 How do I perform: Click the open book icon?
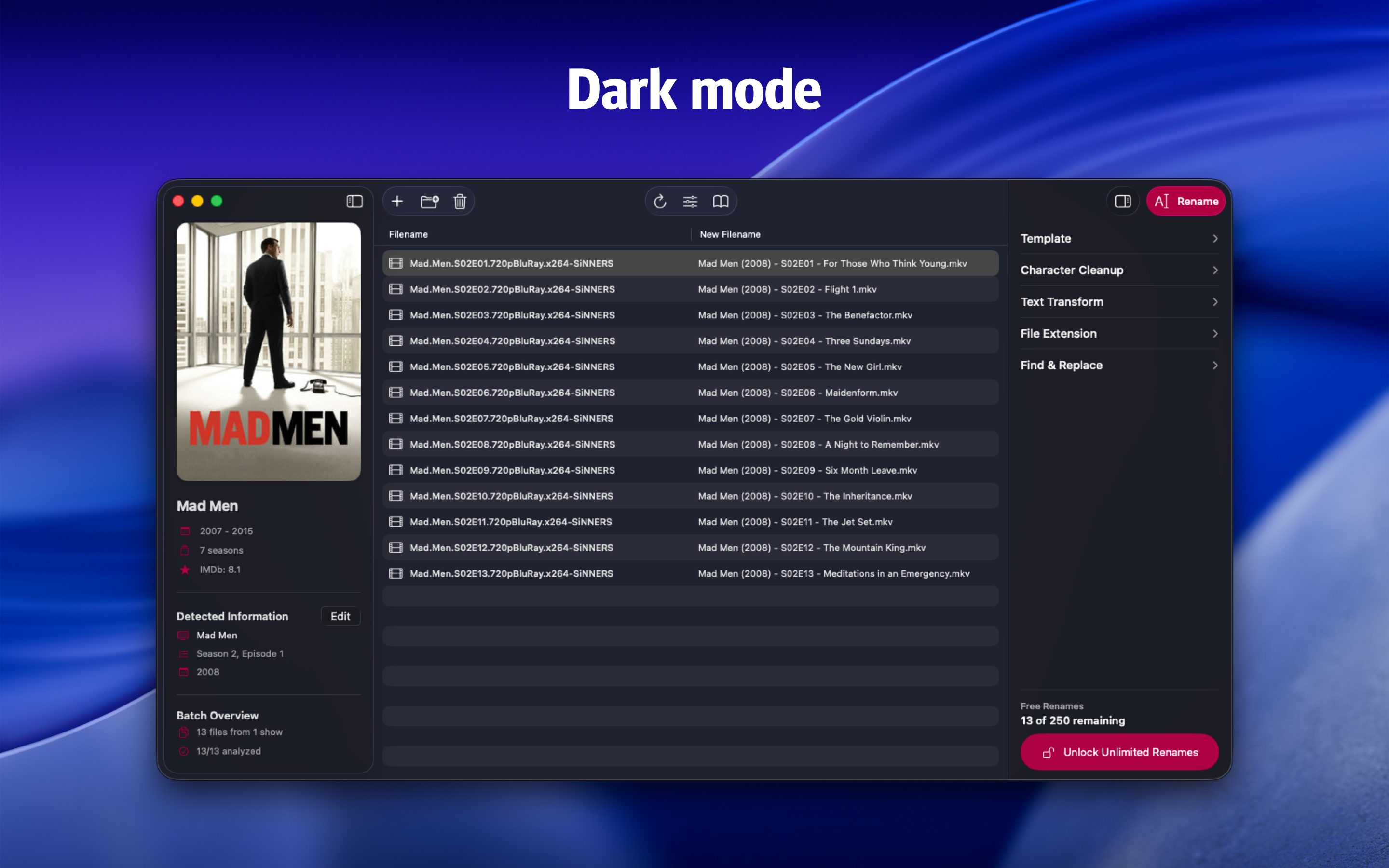pyautogui.click(x=721, y=201)
